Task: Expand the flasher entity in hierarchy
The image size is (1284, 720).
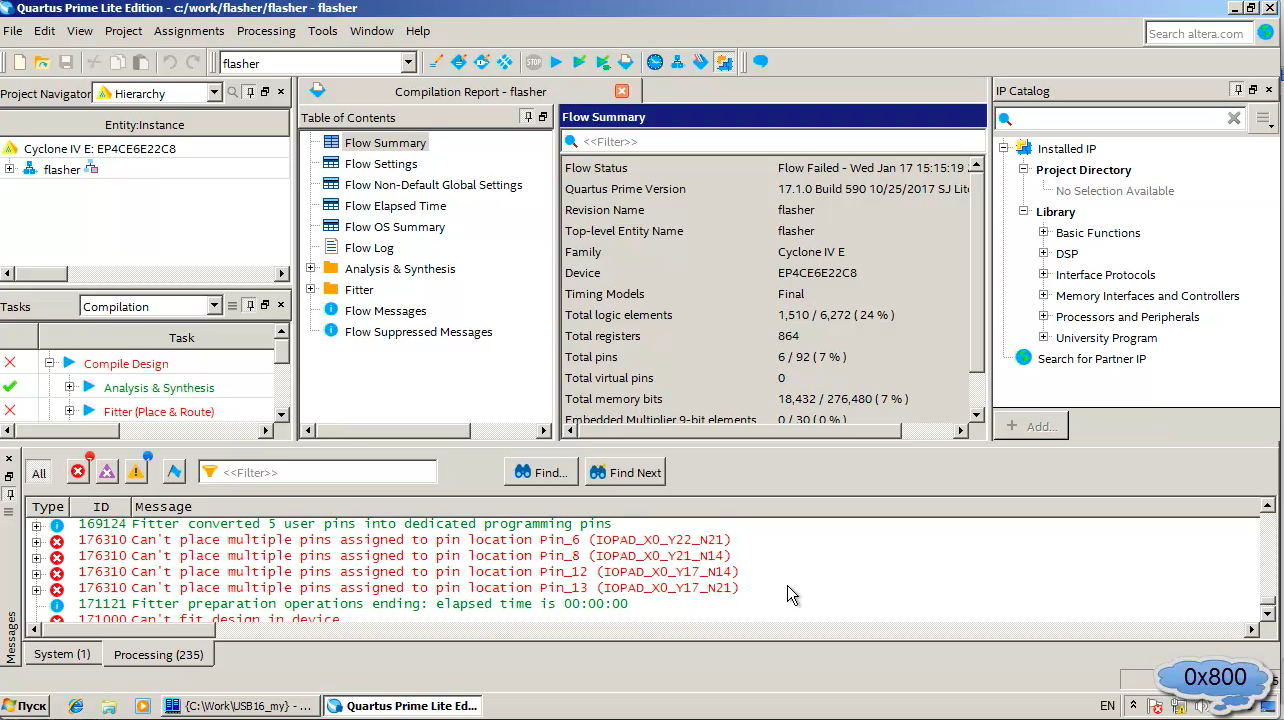Action: [9, 169]
